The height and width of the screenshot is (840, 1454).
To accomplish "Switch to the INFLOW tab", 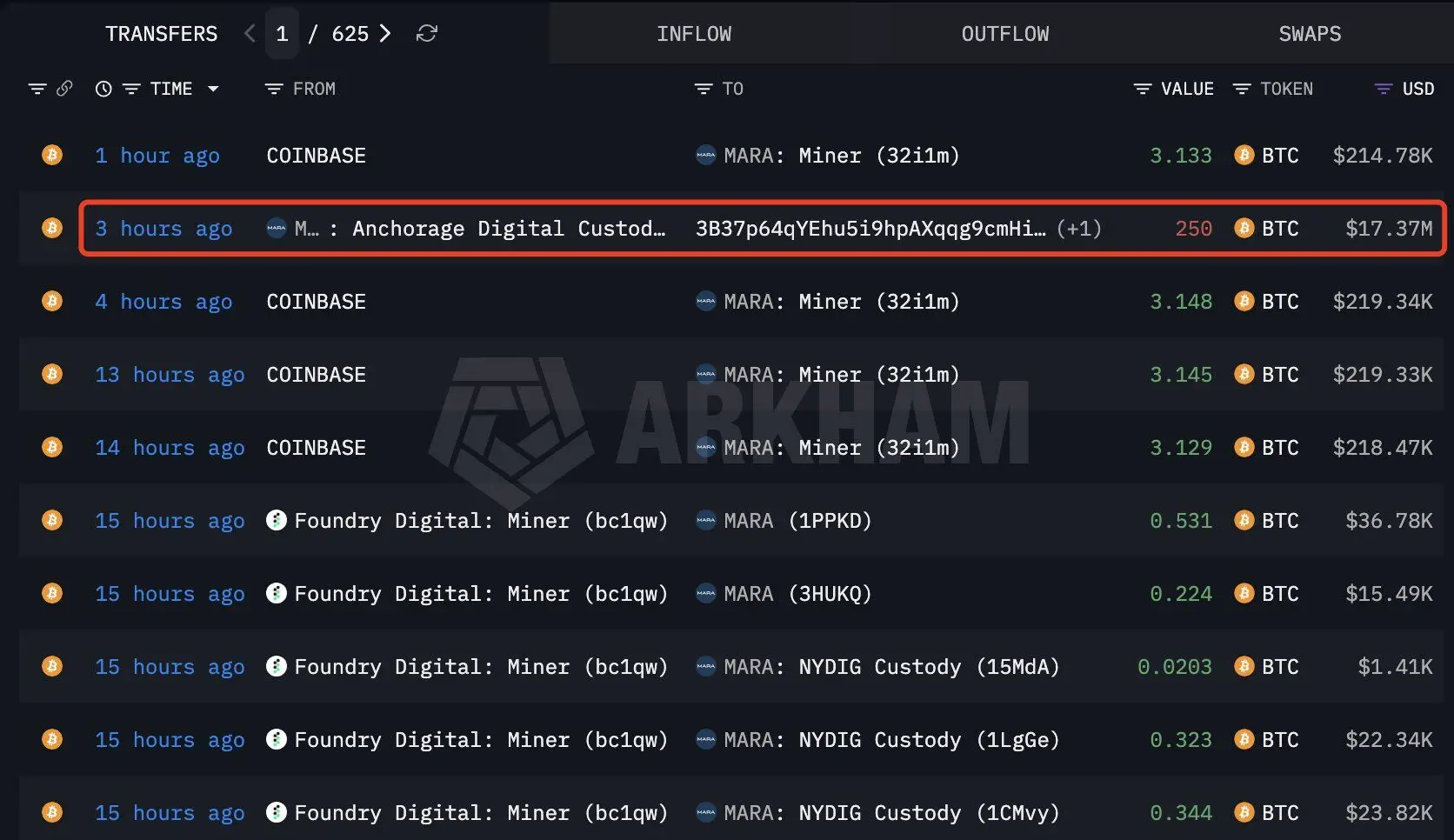I will click(x=694, y=34).
